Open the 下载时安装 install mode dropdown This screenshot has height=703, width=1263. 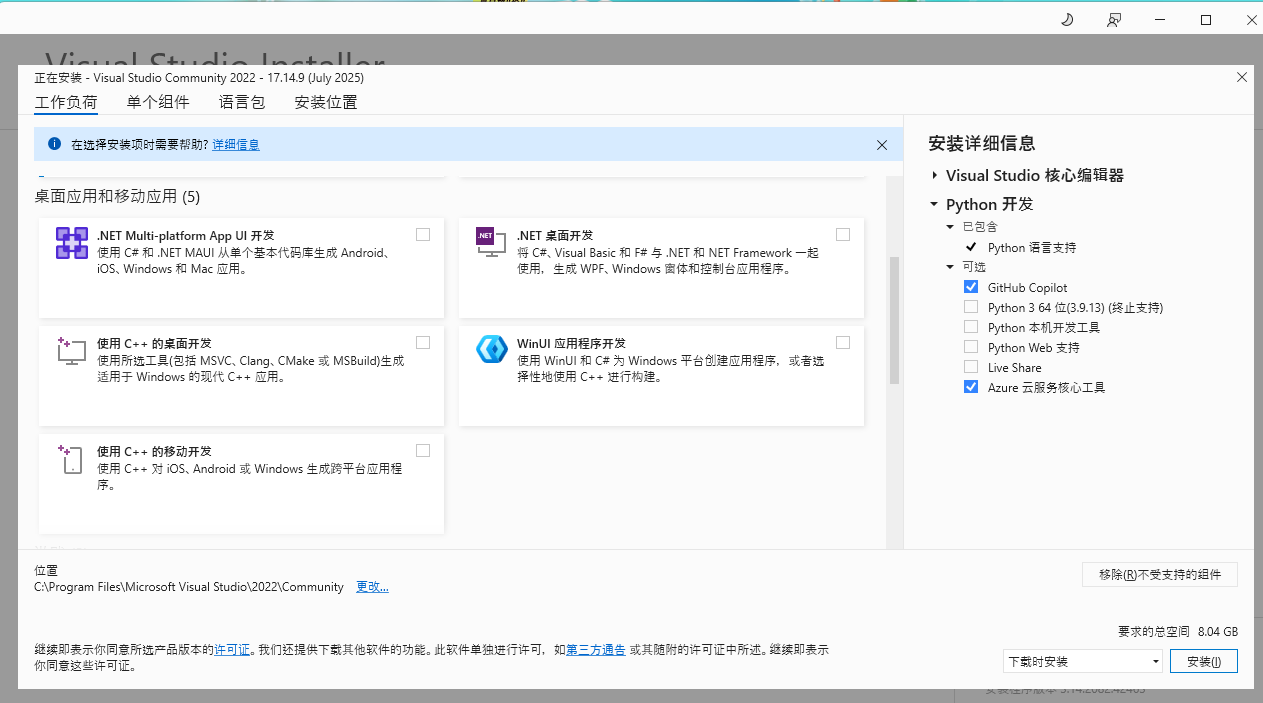point(1082,661)
